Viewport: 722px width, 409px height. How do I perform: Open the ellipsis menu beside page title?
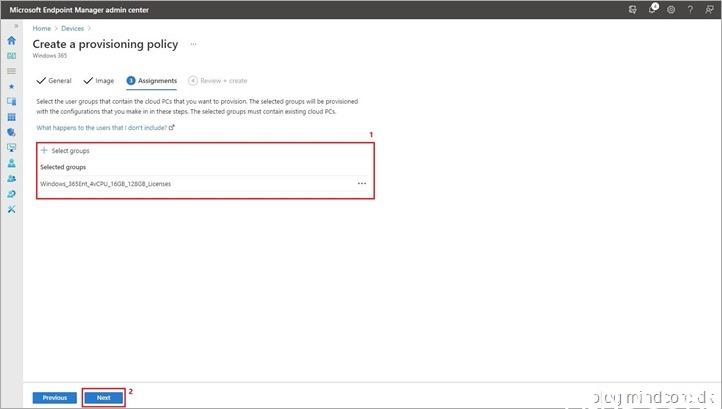[194, 44]
